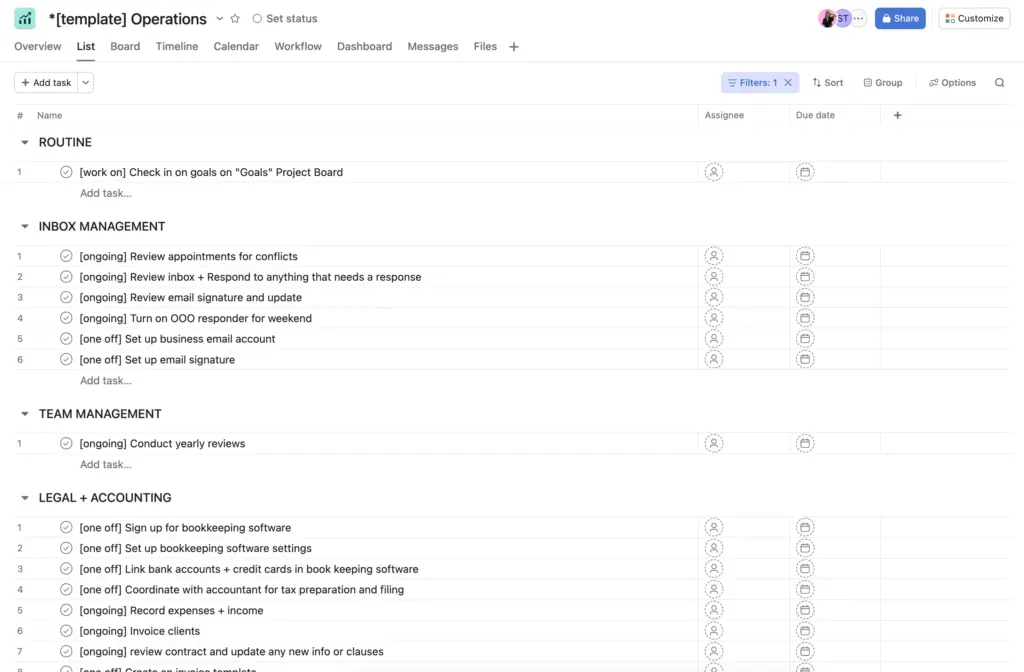Collapse the ROUTINE section
This screenshot has height=672, width=1024.
[x=24, y=142]
